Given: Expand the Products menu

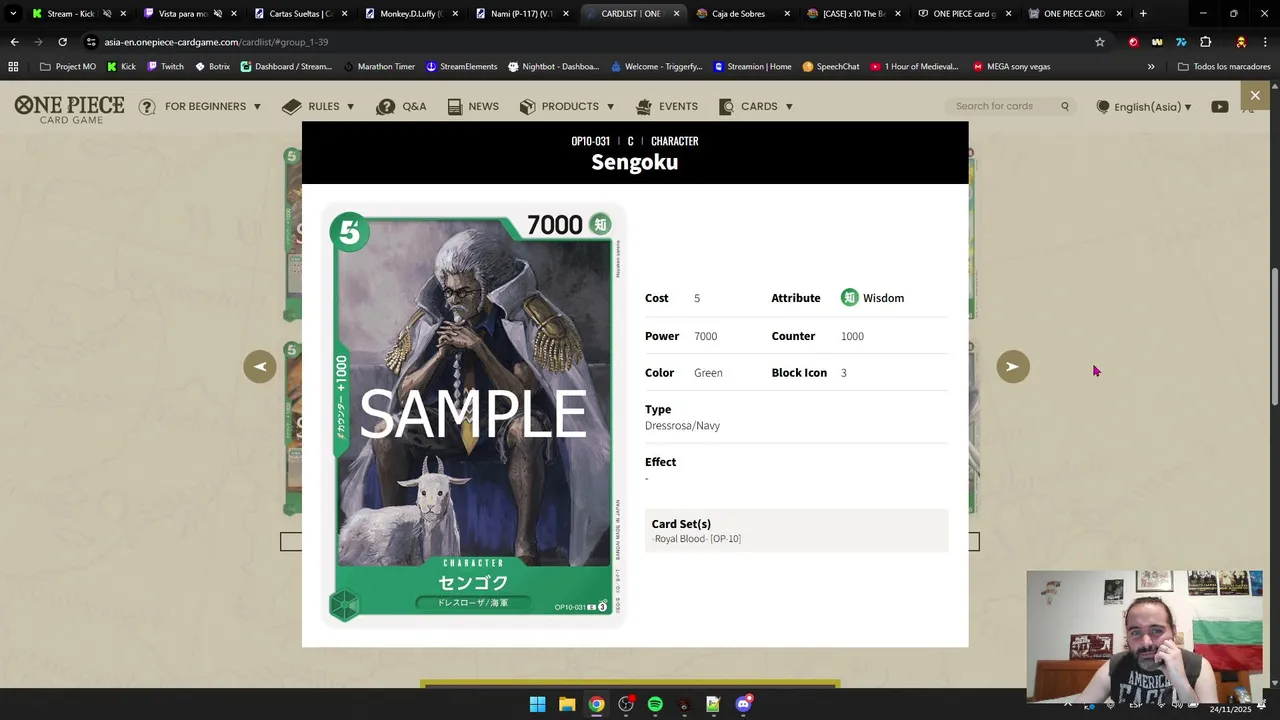Looking at the screenshot, I should pyautogui.click(x=567, y=106).
